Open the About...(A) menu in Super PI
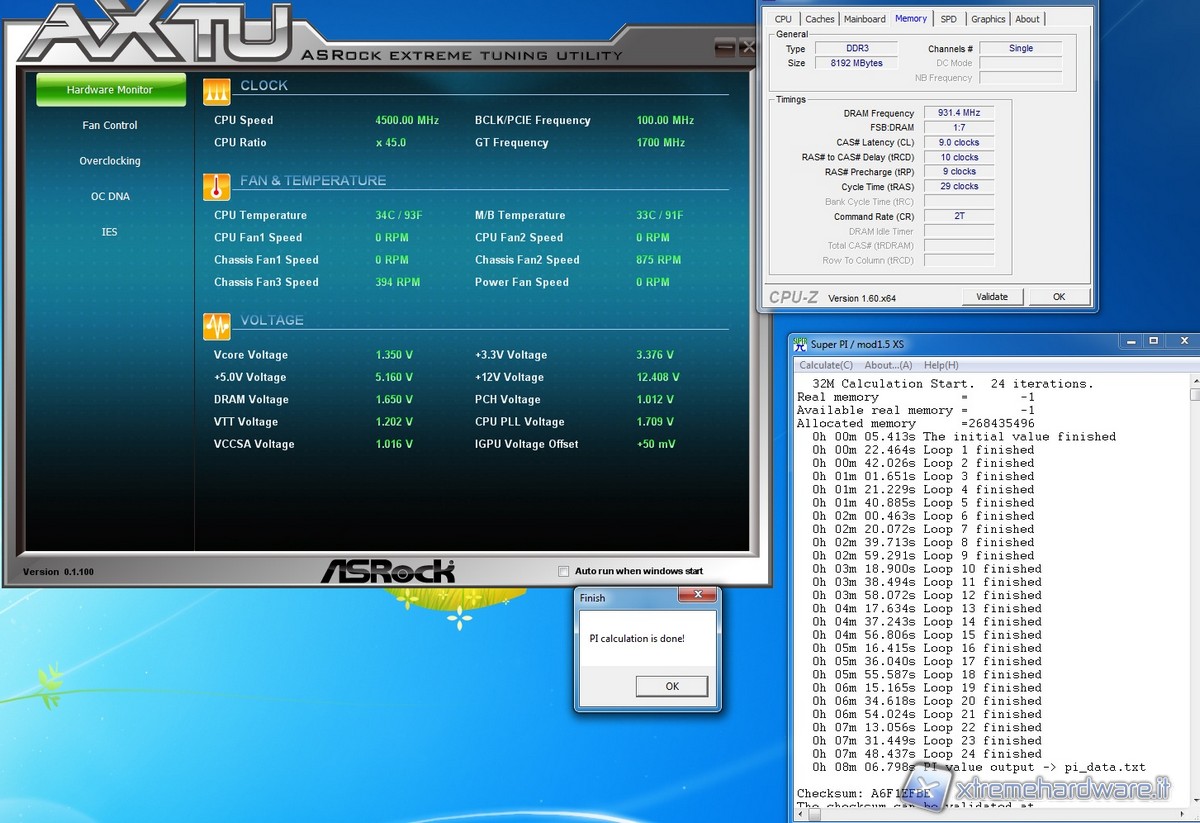 [888, 365]
